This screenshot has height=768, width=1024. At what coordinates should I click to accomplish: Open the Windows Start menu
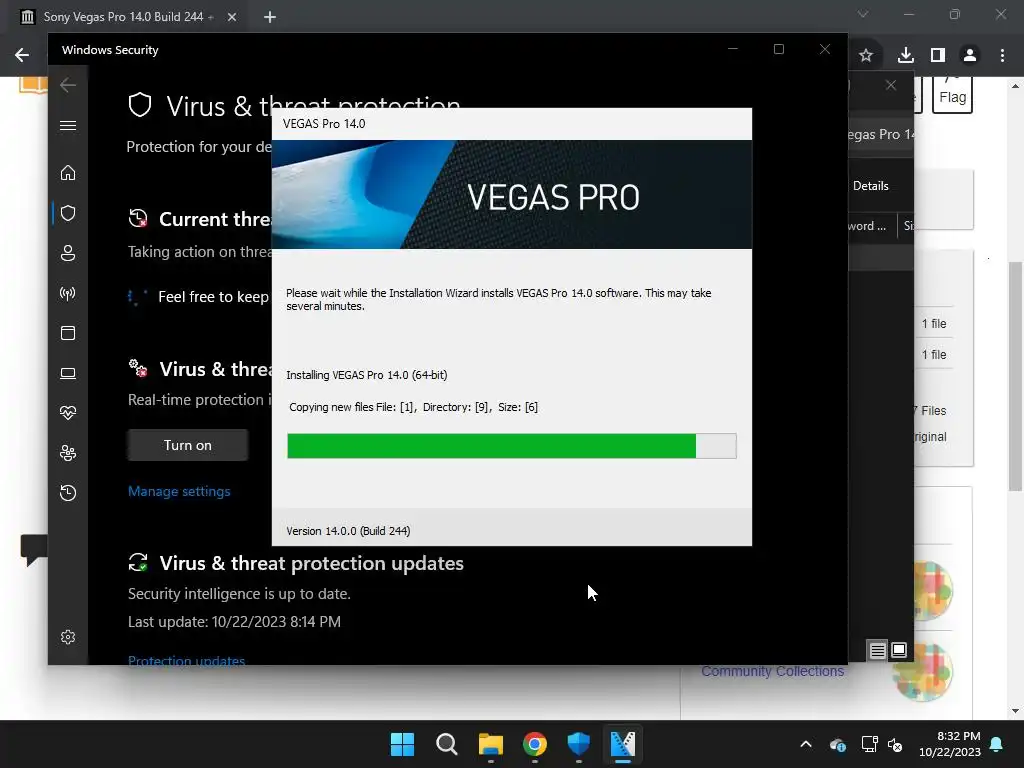(x=402, y=744)
